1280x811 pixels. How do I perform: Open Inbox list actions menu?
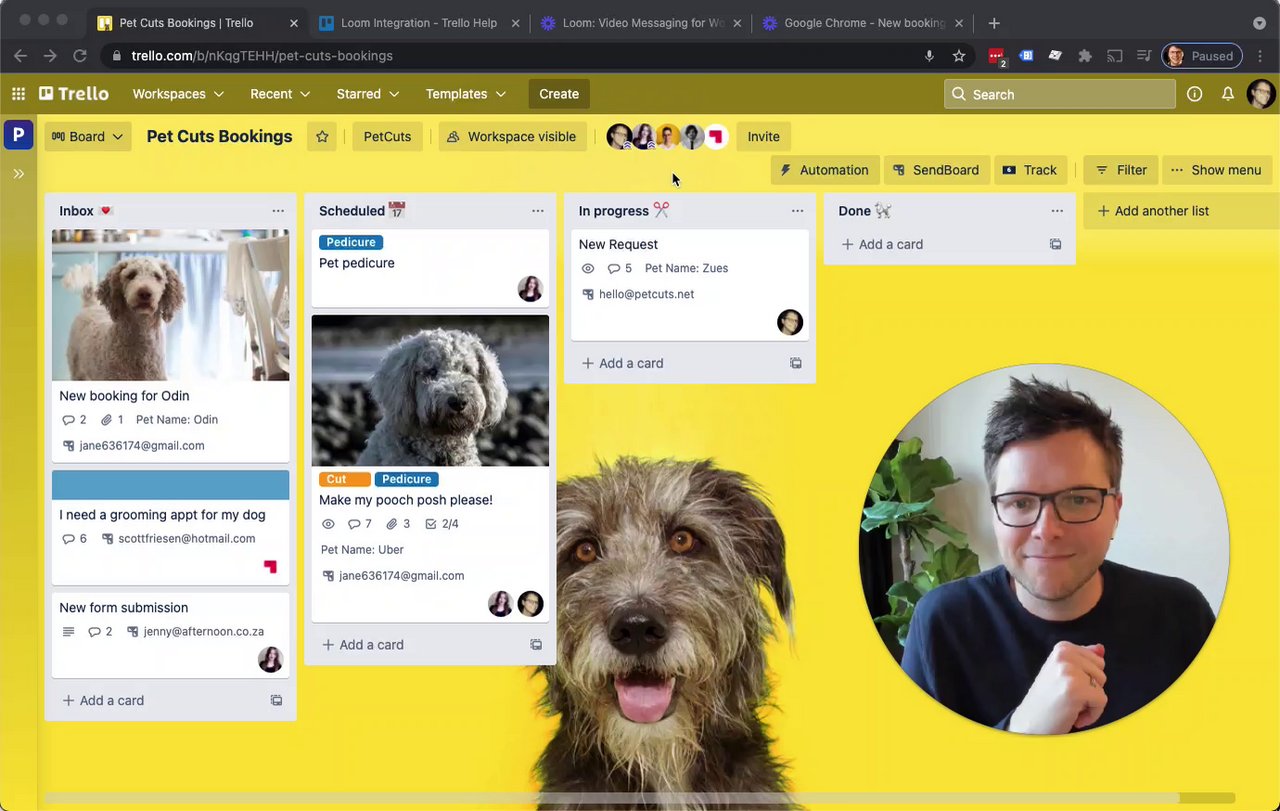(x=278, y=211)
